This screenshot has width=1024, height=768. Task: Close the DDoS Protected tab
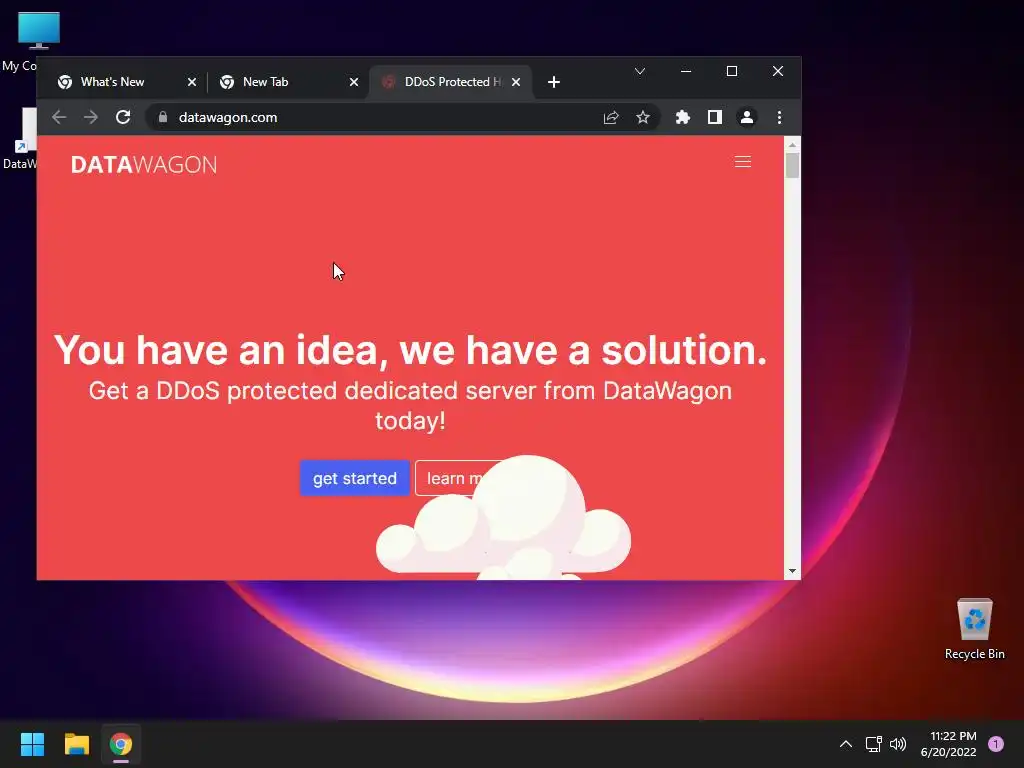click(516, 82)
